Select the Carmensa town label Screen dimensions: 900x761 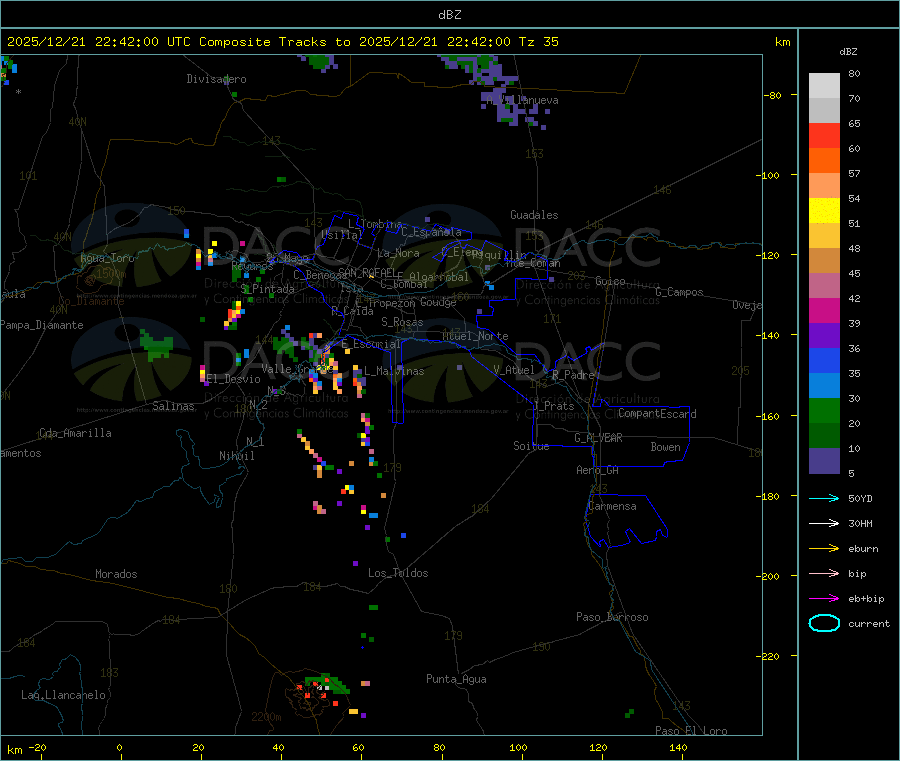pyautogui.click(x=612, y=506)
